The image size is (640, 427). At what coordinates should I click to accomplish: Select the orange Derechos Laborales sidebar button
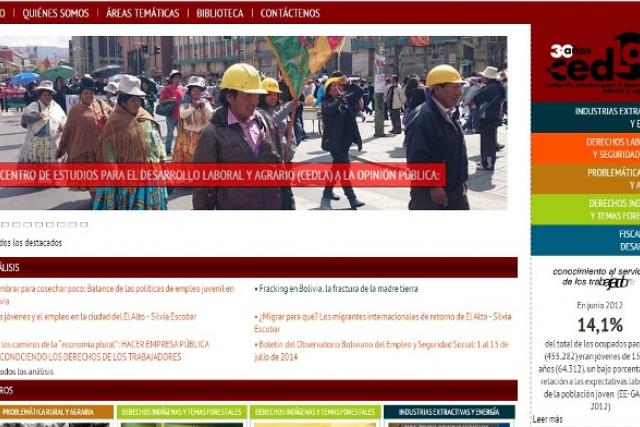[599, 148]
